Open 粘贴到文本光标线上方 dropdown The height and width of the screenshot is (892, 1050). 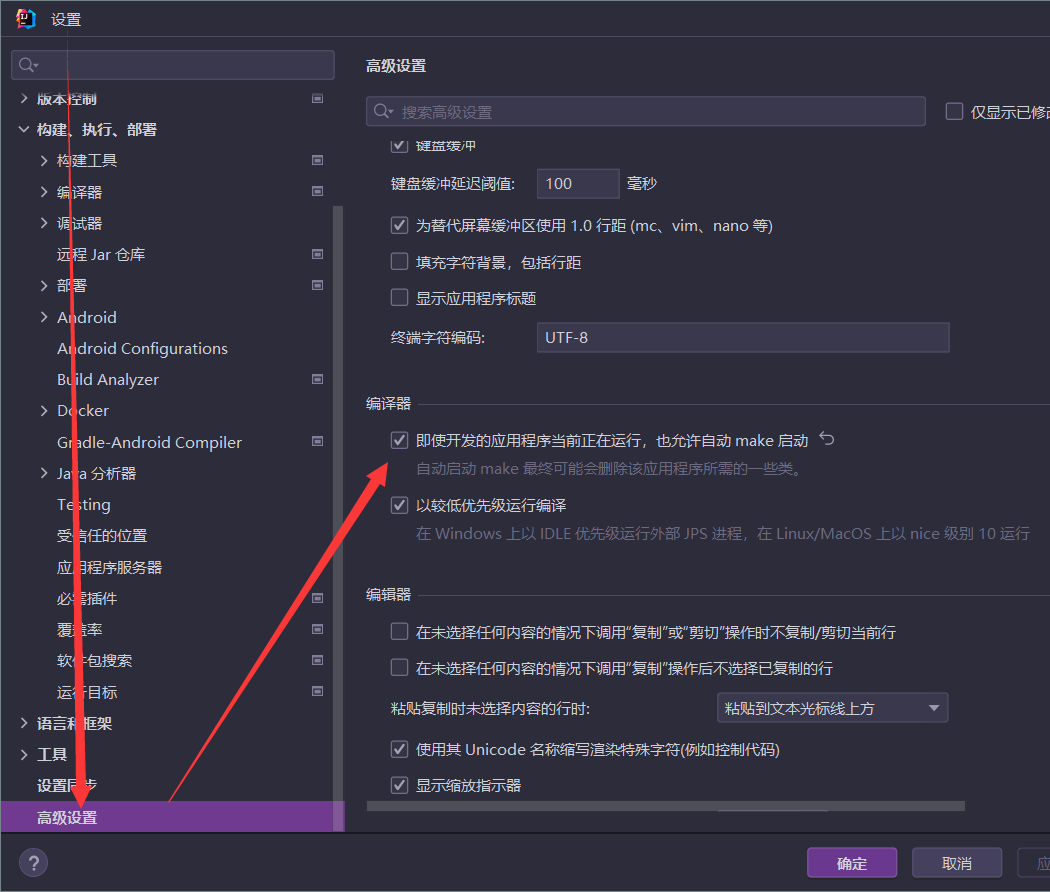(x=832, y=708)
